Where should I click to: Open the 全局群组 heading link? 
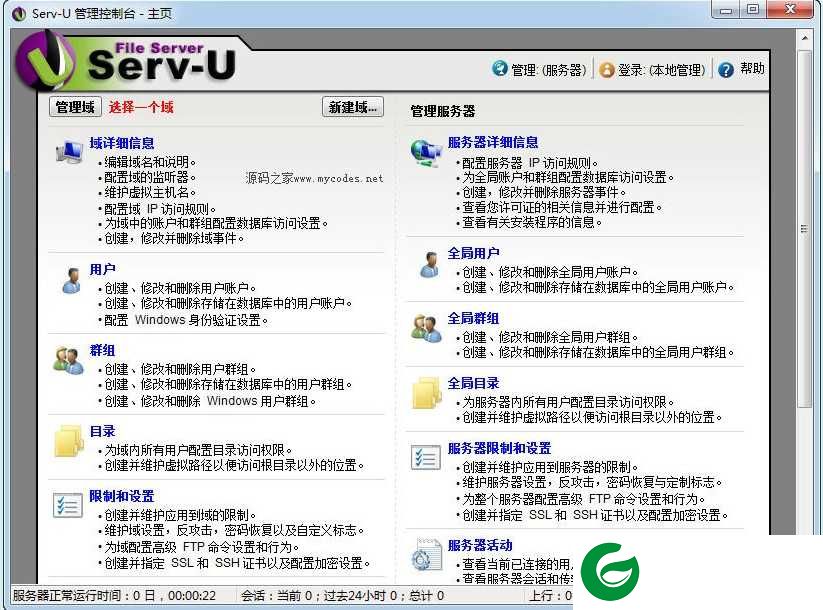473,318
